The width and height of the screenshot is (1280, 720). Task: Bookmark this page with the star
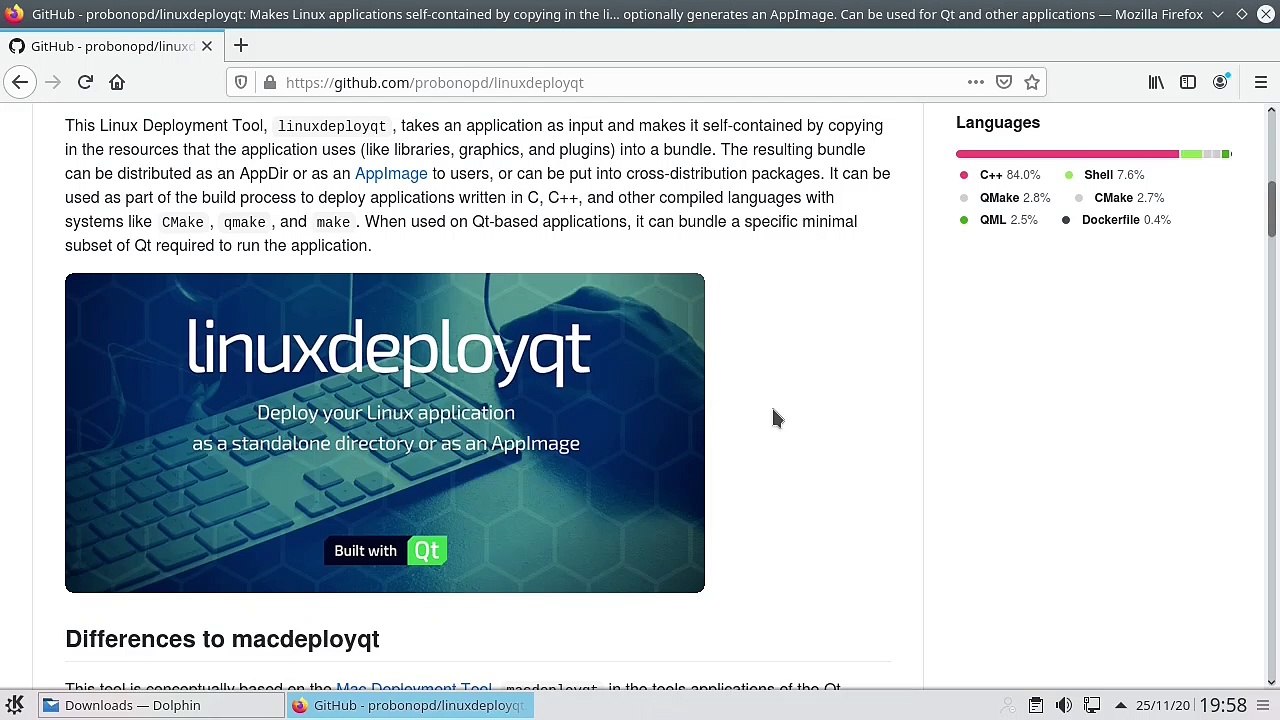point(1032,82)
